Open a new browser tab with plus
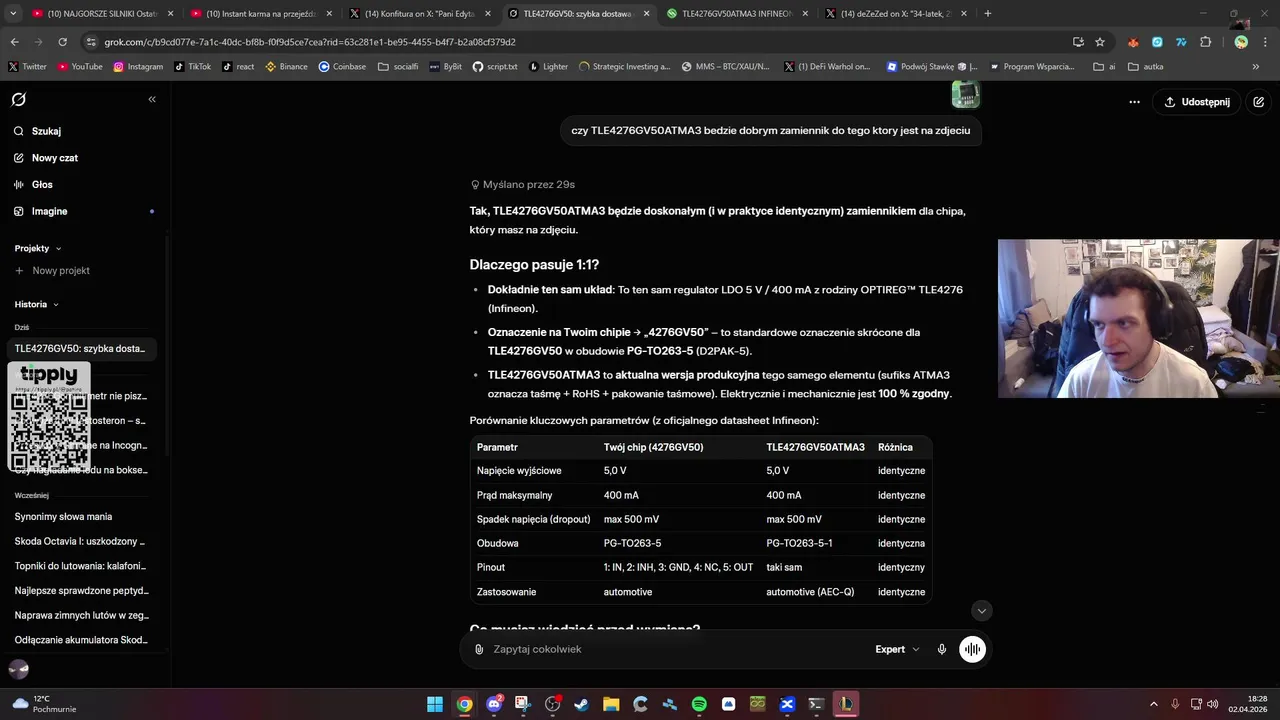Screen dimensions: 1280x720 pyautogui.click(x=988, y=14)
